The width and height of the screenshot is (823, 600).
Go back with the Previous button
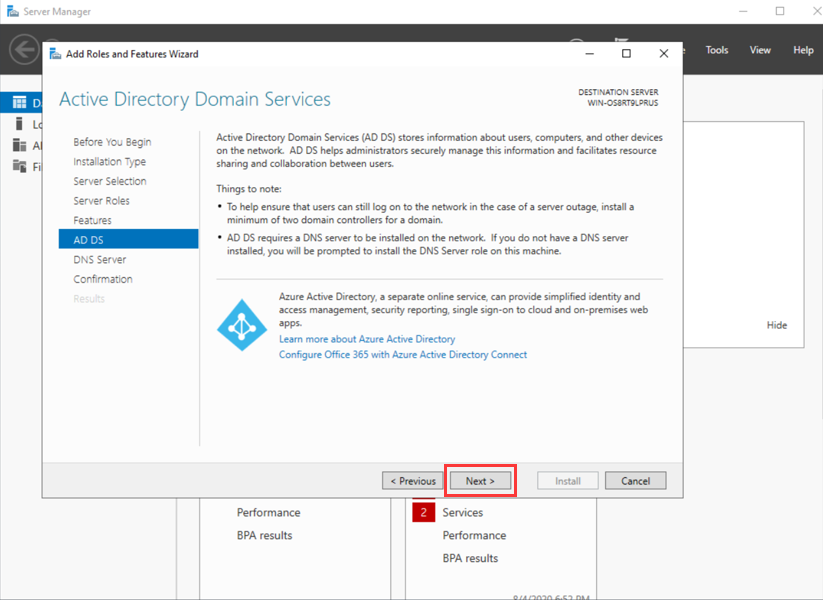click(x=412, y=481)
